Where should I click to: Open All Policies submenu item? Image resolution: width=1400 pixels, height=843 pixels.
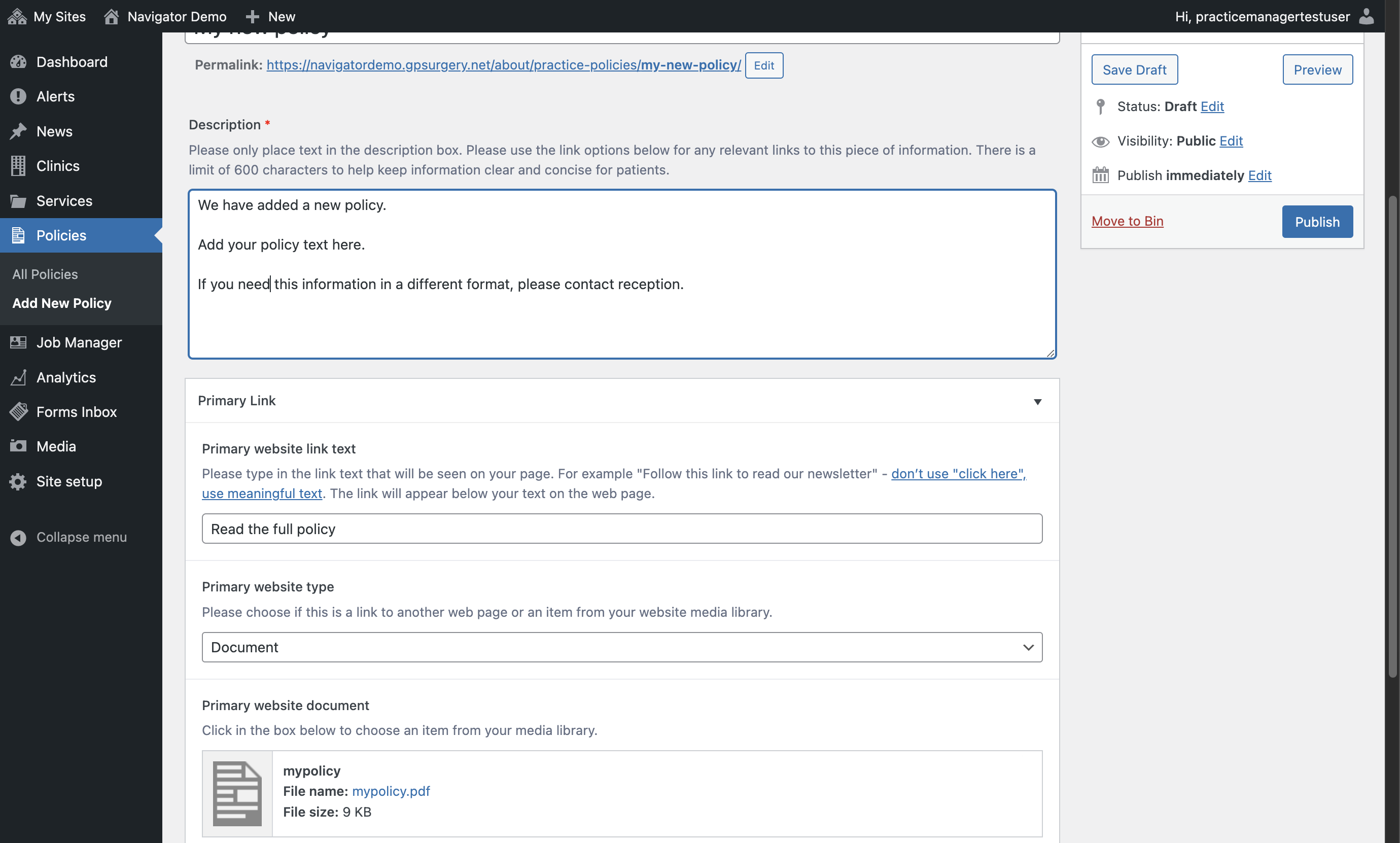click(45, 274)
